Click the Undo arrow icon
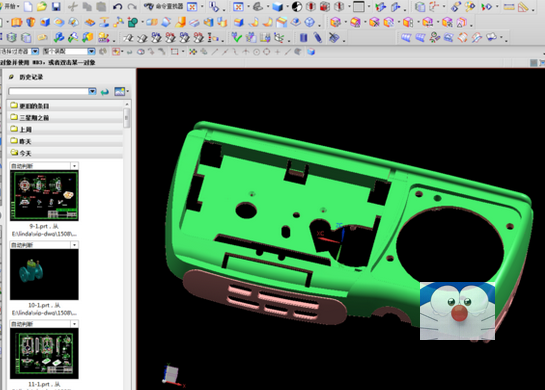The width and height of the screenshot is (545, 390). pyautogui.click(x=117, y=7)
